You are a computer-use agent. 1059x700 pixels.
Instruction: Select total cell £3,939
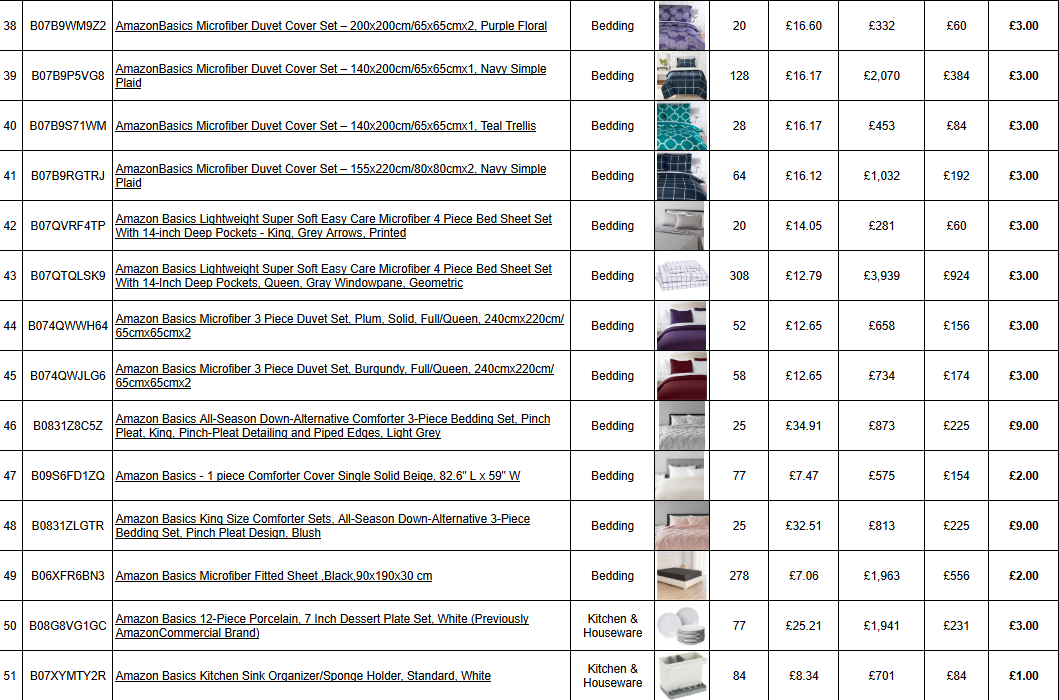881,276
